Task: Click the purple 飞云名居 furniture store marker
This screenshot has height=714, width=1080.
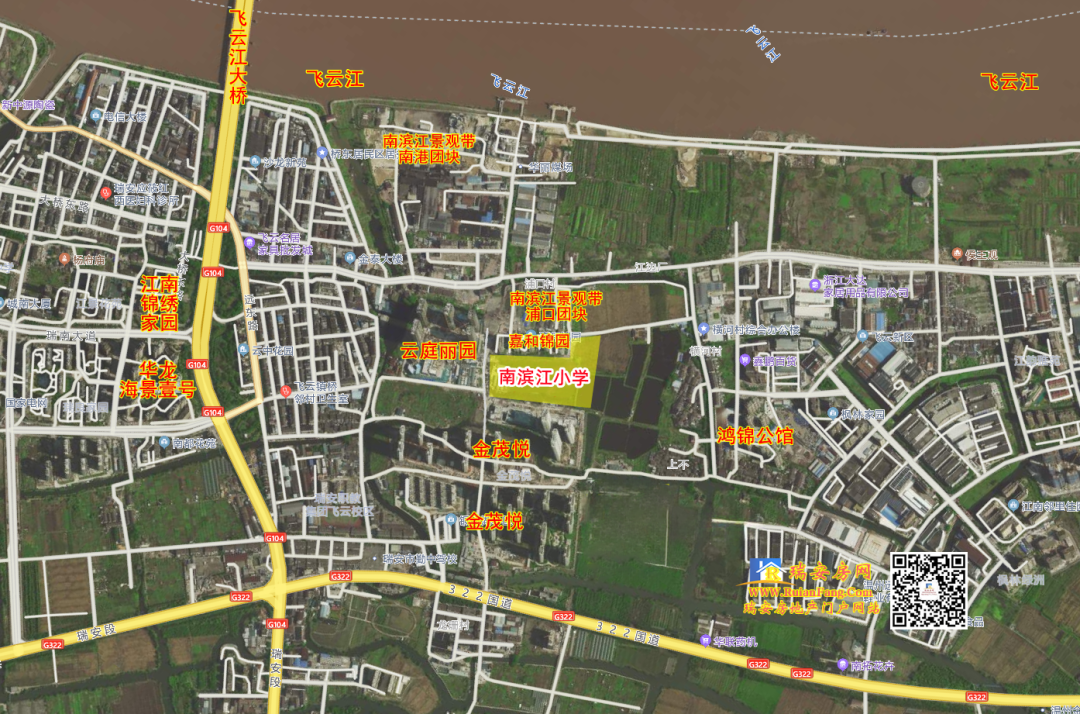Action: (x=249, y=241)
